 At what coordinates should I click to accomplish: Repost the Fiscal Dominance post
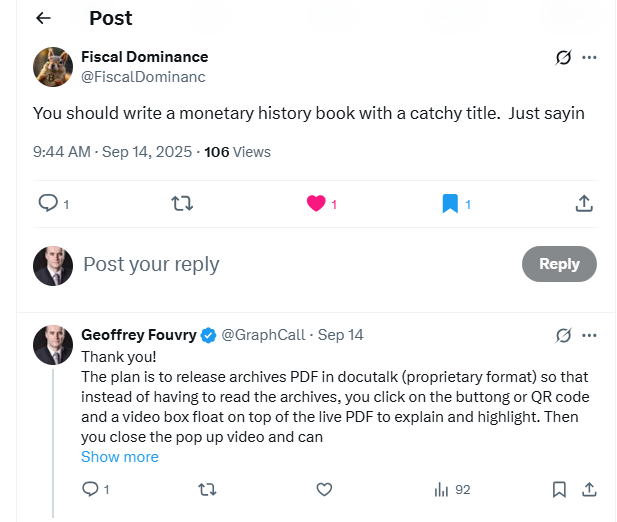182,203
